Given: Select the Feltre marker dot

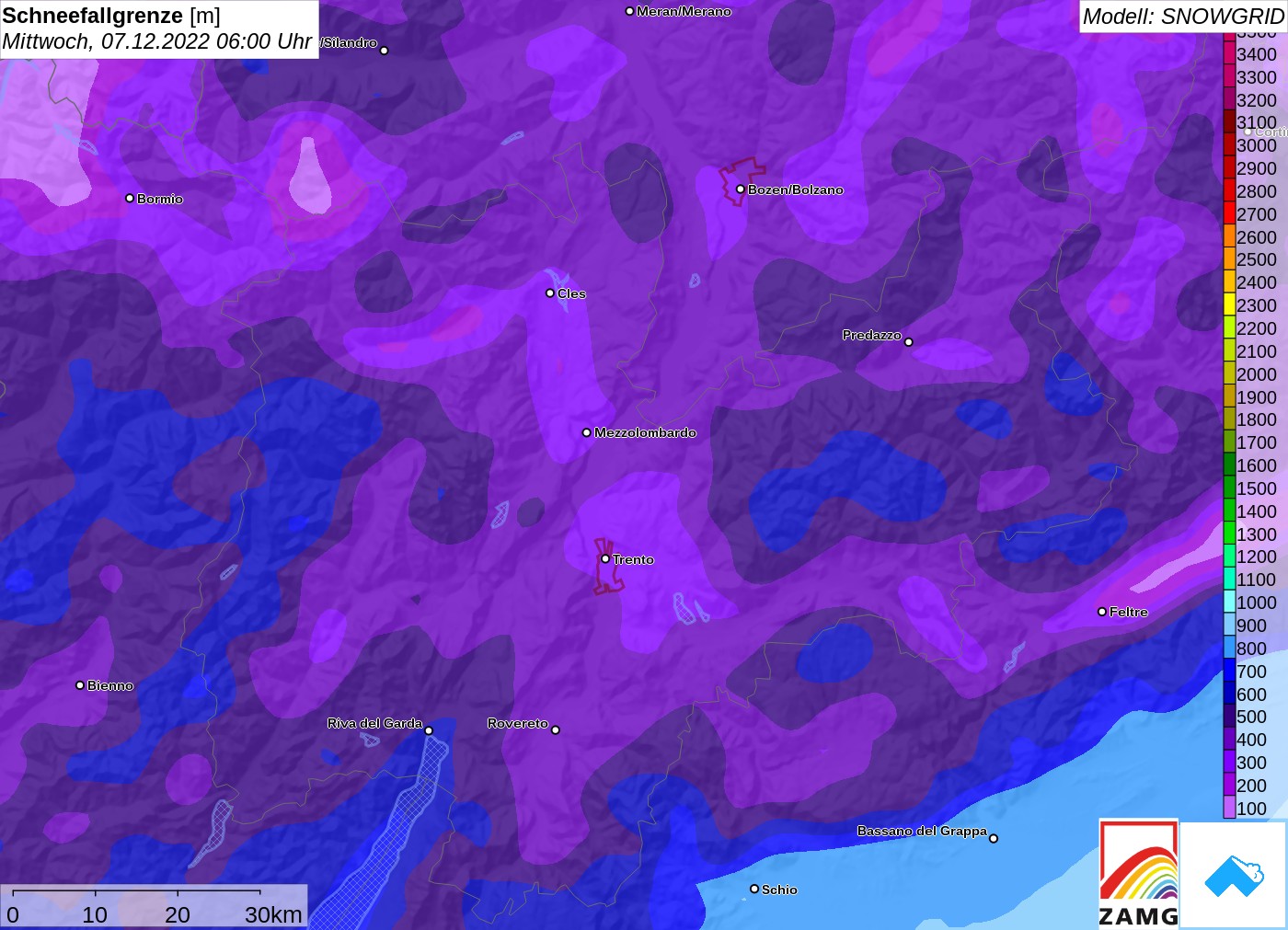Looking at the screenshot, I should (1102, 611).
